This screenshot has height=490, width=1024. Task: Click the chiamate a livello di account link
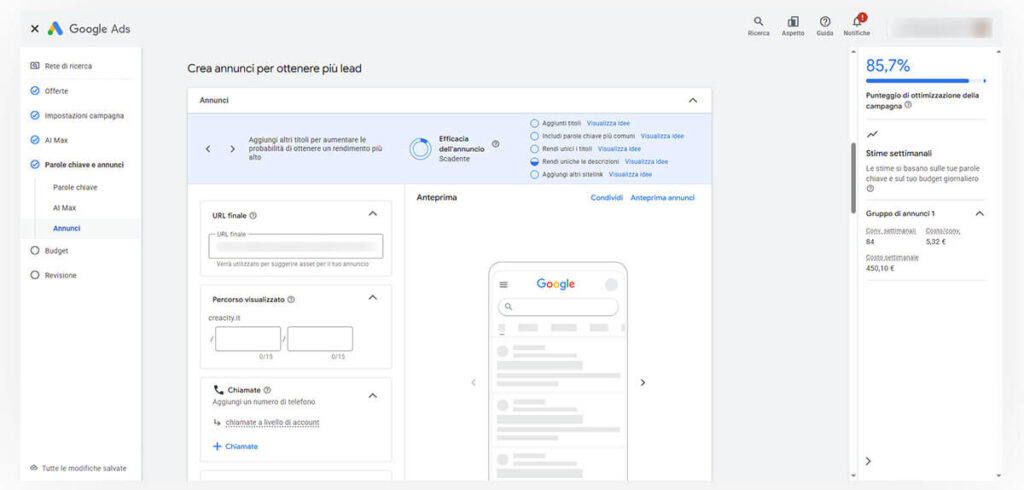coord(272,423)
